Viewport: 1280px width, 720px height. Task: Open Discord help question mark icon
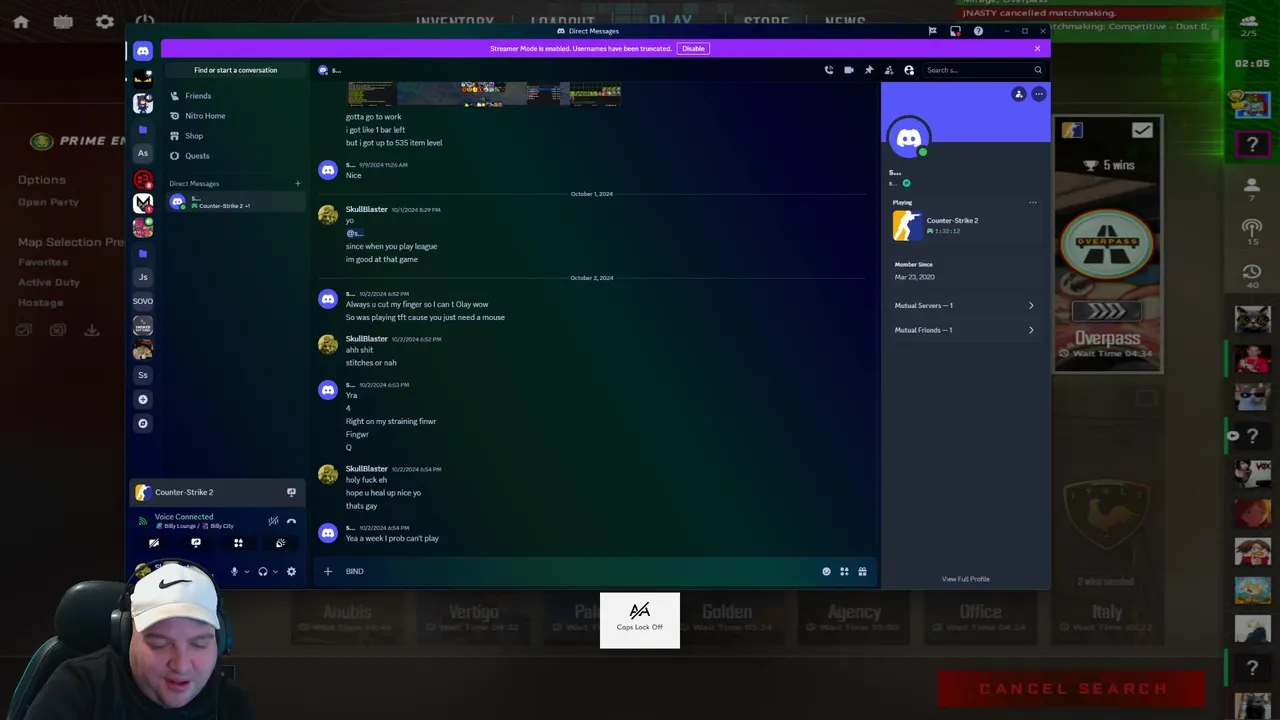click(x=978, y=31)
